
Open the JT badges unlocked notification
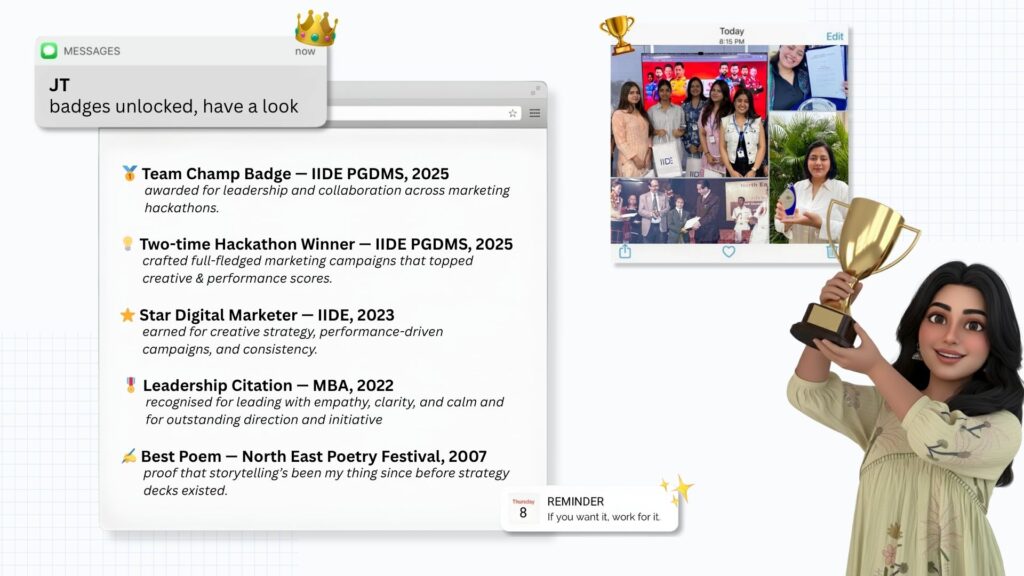[x=181, y=96]
